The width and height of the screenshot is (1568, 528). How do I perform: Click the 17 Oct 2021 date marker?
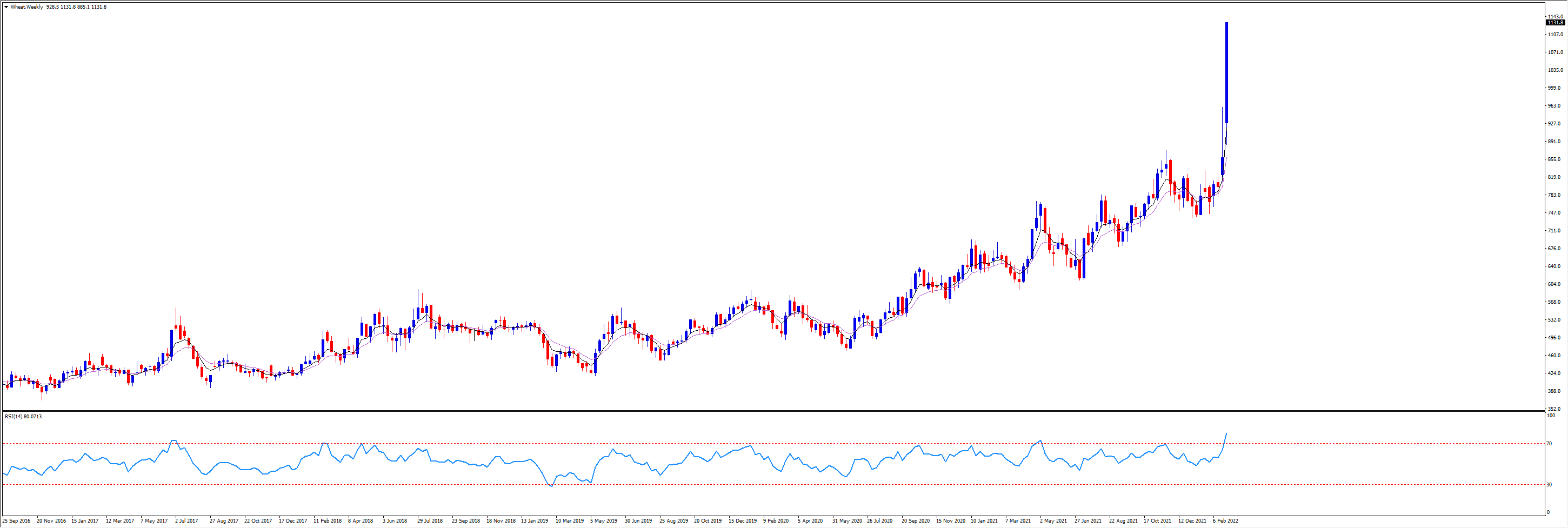[x=1157, y=520]
